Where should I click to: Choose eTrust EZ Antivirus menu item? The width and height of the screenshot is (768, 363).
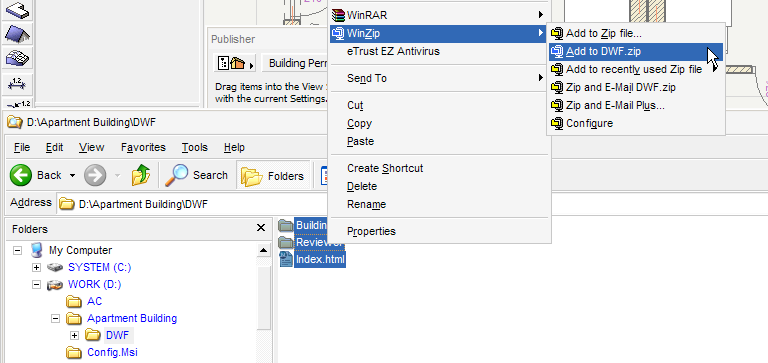click(438, 51)
